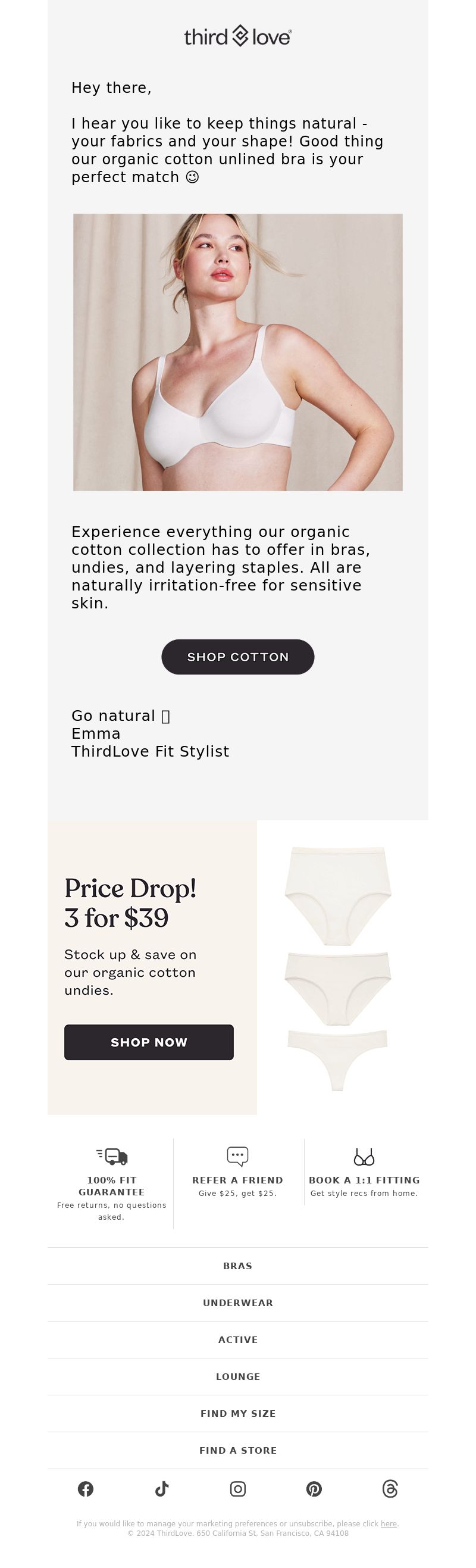Click the bra fitting icon

tap(364, 1157)
